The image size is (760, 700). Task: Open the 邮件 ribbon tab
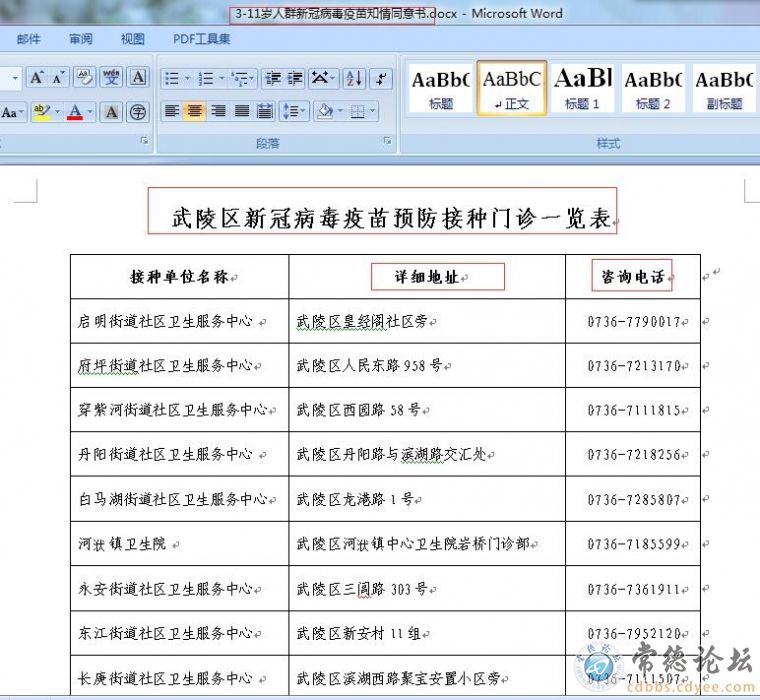(29, 39)
